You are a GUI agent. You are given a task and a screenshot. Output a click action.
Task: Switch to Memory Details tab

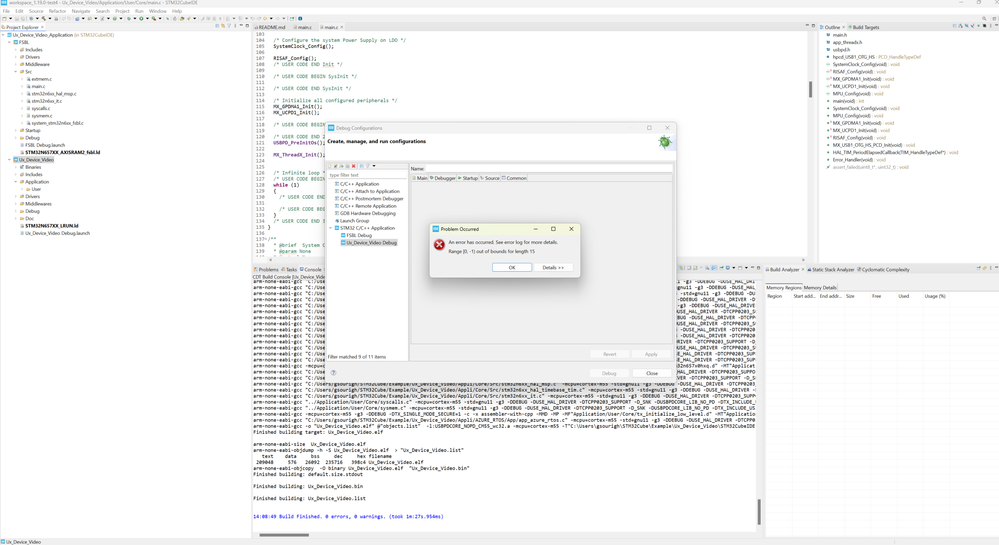click(x=820, y=287)
